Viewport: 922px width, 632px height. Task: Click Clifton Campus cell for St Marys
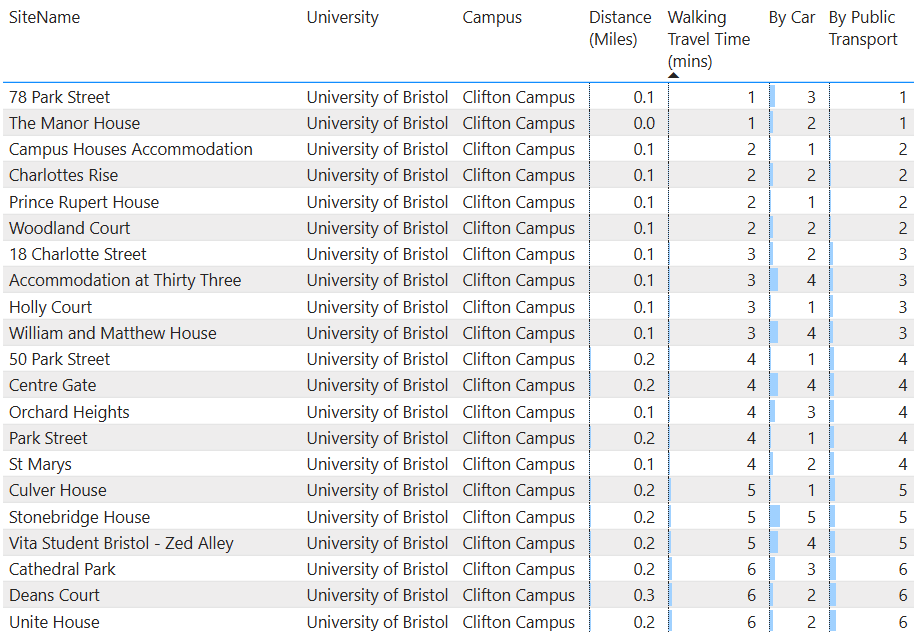518,464
